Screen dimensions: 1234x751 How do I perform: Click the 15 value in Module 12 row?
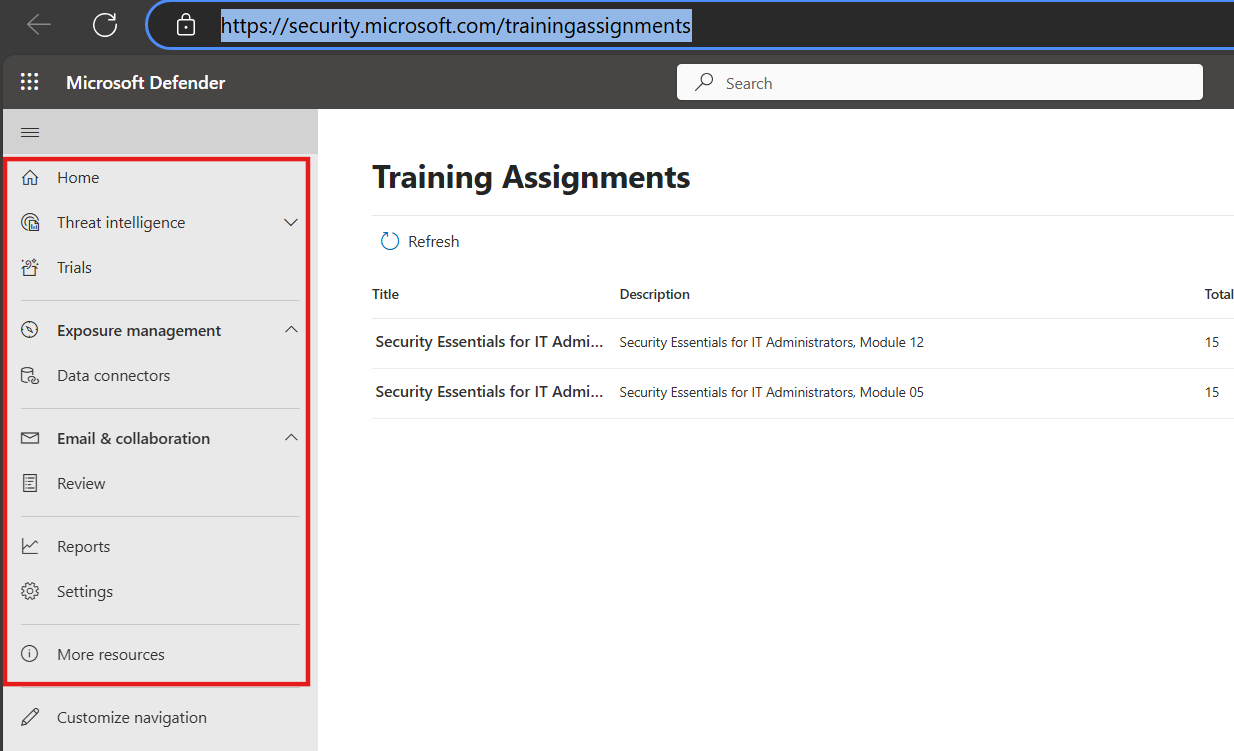coord(1212,343)
